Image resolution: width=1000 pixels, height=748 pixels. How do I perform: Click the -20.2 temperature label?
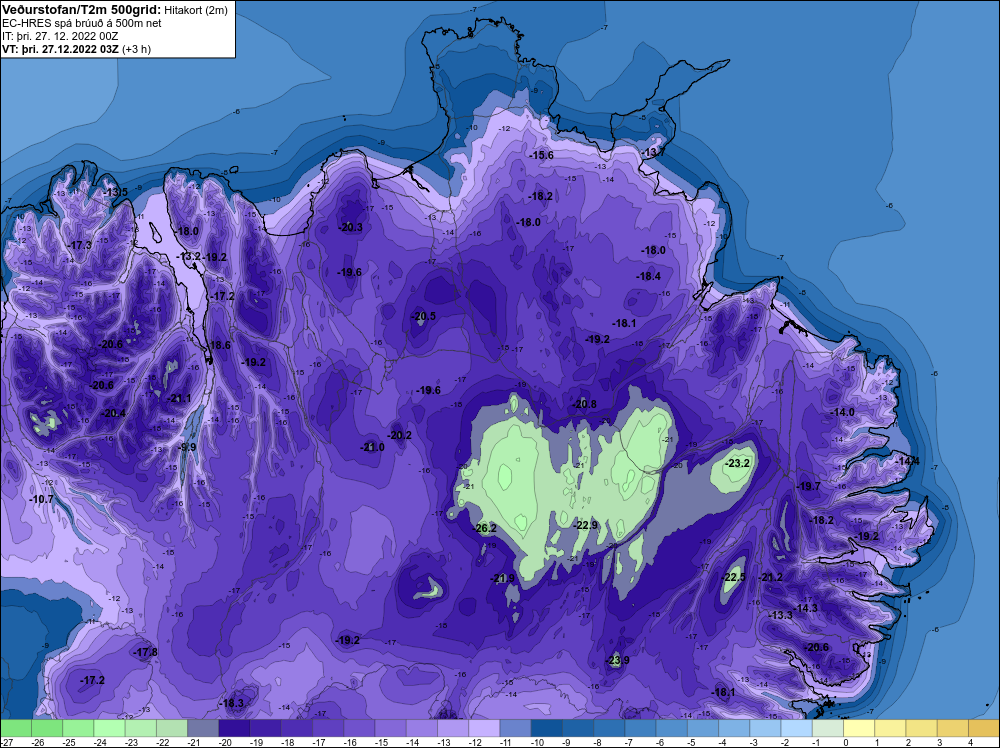[401, 436]
